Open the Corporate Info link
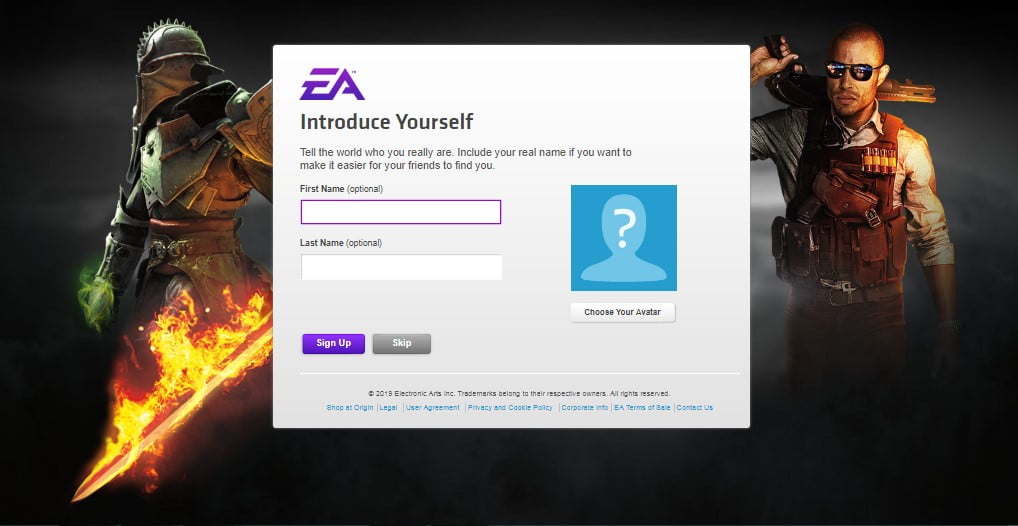Viewport: 1018px width, 526px height. [x=585, y=408]
